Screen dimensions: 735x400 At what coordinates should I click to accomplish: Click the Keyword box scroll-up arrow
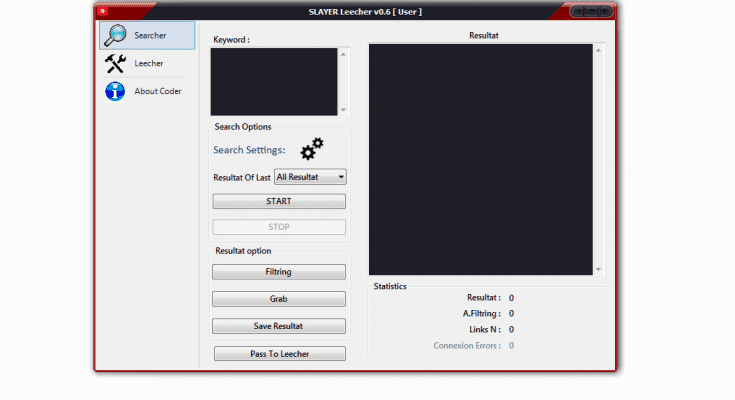[x=344, y=54]
